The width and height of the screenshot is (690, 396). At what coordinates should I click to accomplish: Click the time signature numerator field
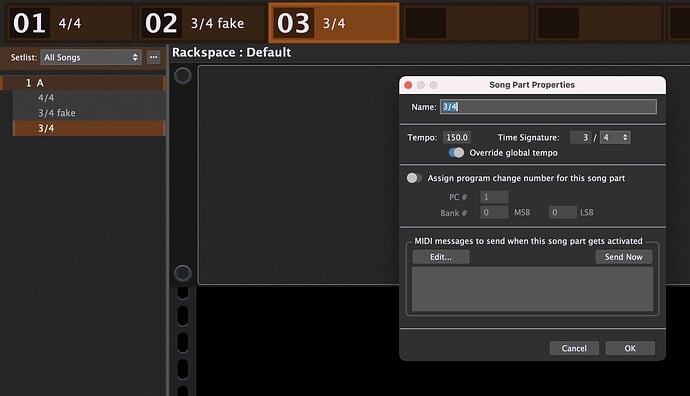[x=581, y=137]
